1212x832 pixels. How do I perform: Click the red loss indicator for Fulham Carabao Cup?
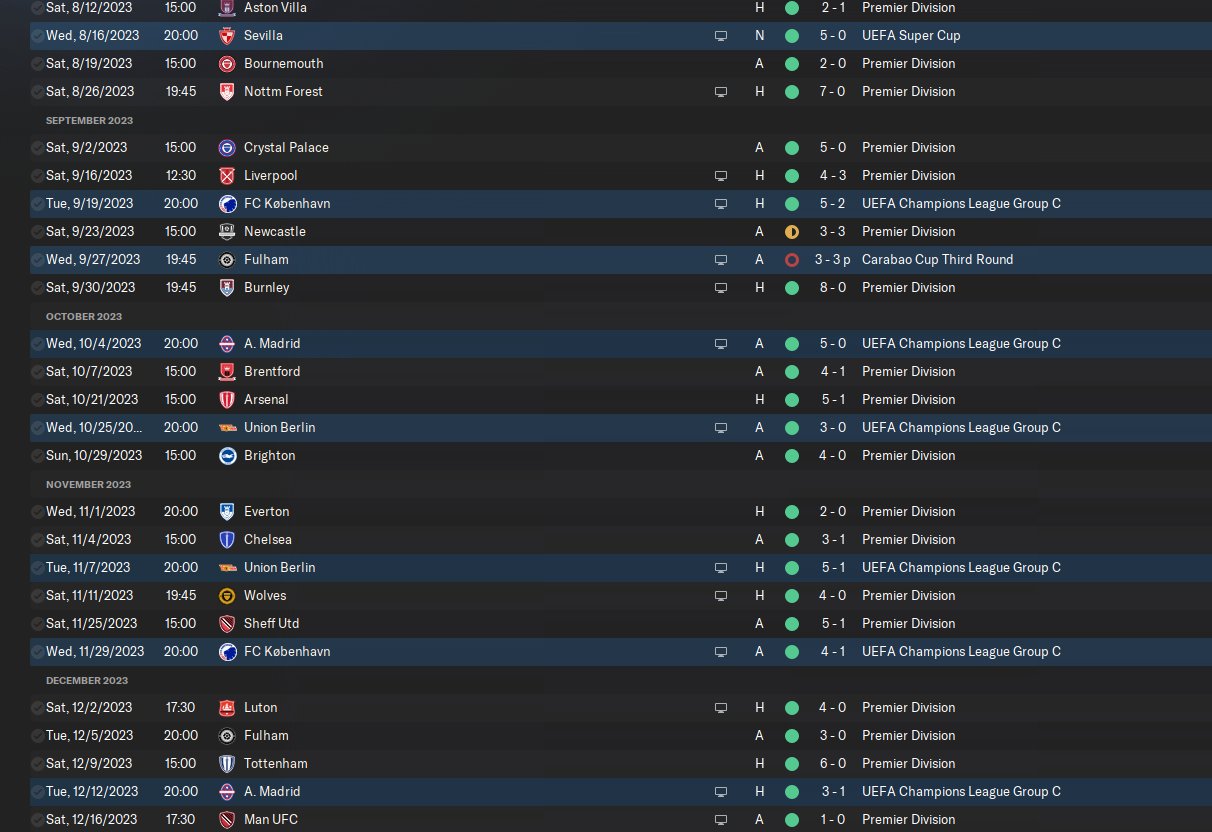click(792, 259)
